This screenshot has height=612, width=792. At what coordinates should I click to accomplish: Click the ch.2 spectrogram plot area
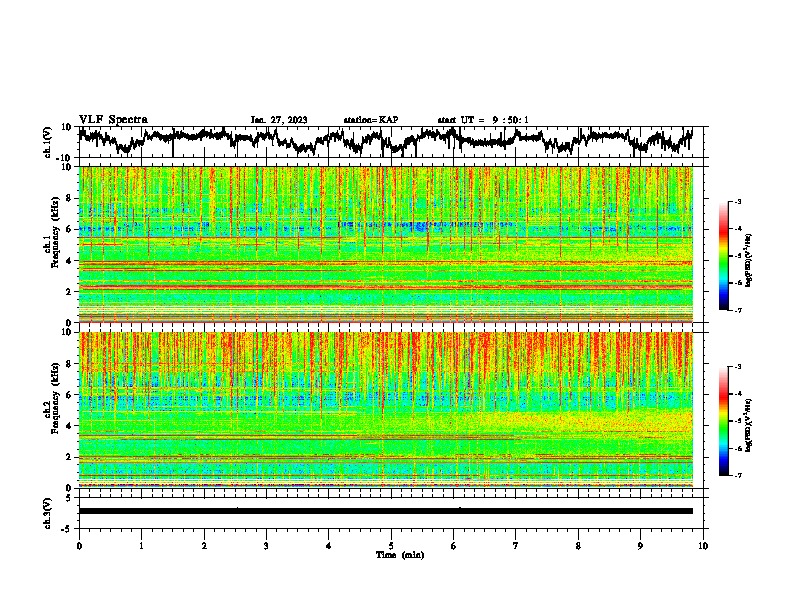[x=386, y=410]
